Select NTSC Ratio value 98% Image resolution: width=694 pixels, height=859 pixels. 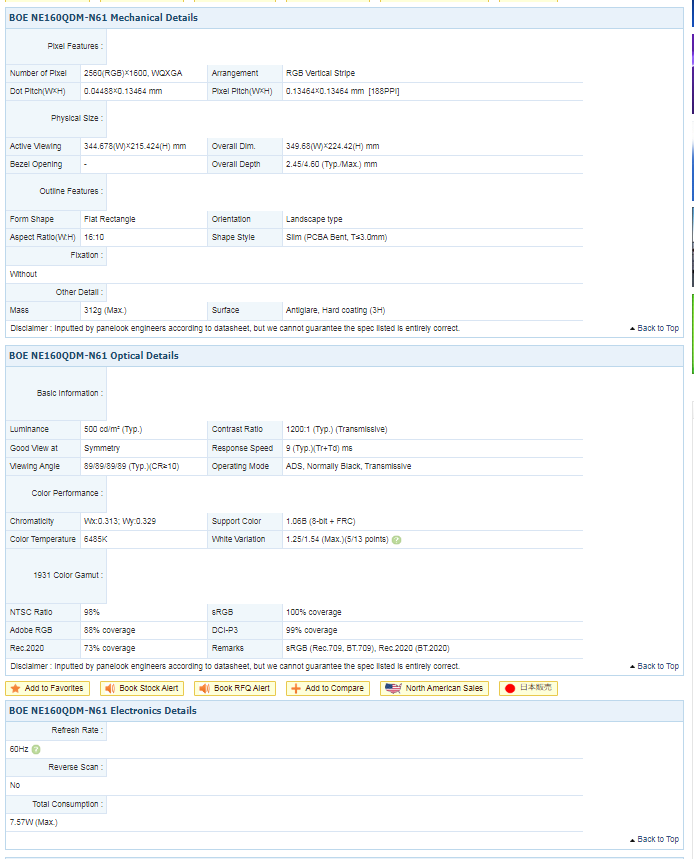(x=92, y=612)
